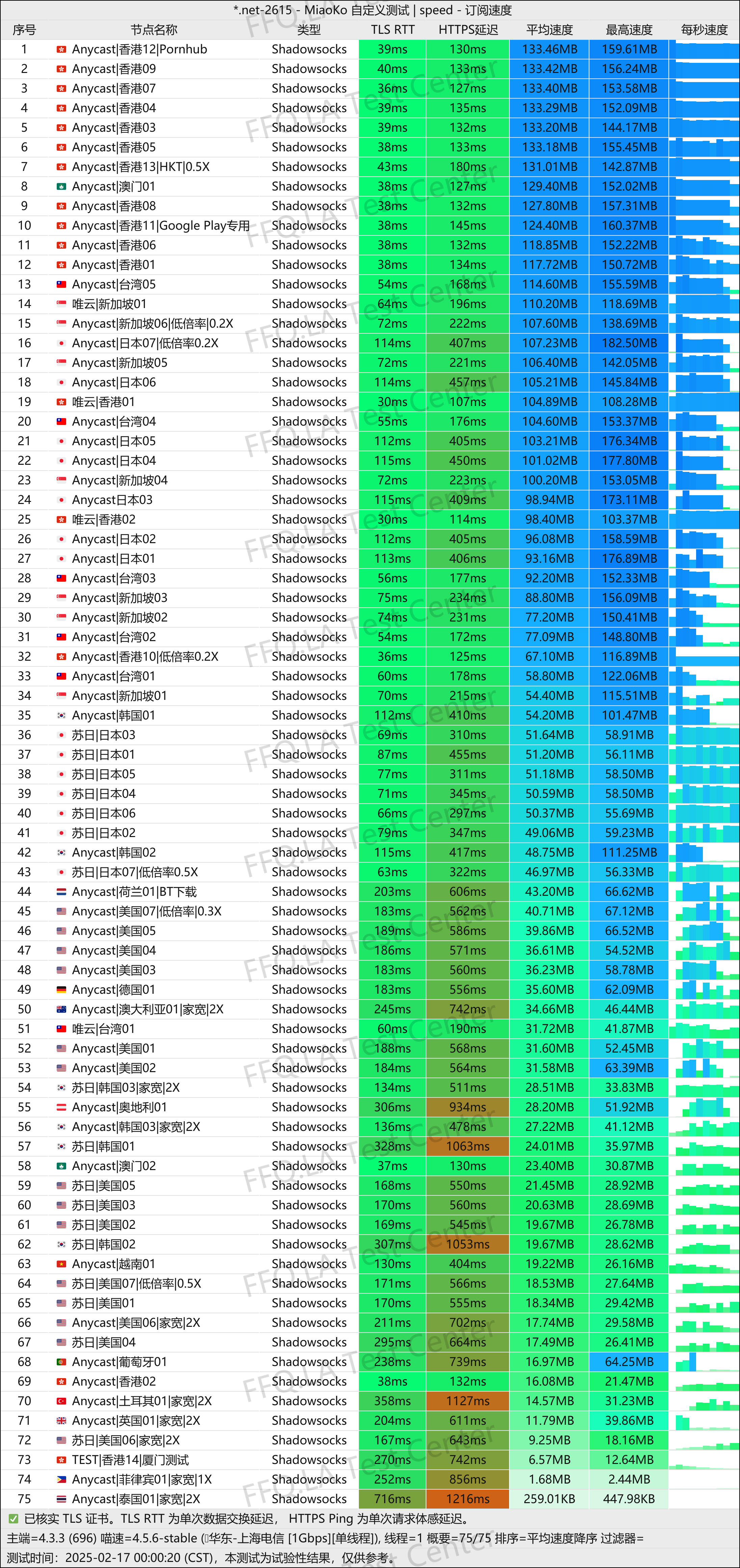Click average speed cell 259.01KB
This screenshot has height=1568, width=740.
[x=550, y=1499]
